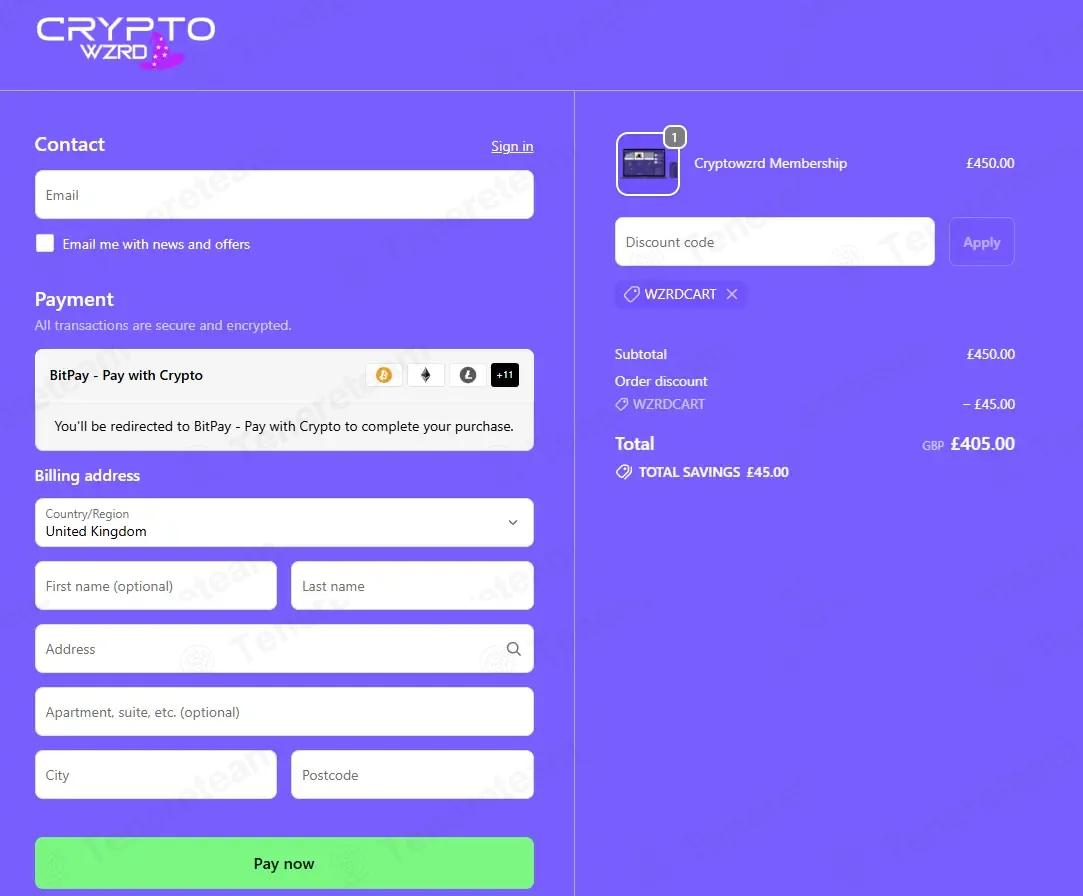Click the £405.00 total amount
This screenshot has width=1083, height=896.
pyautogui.click(x=982, y=444)
